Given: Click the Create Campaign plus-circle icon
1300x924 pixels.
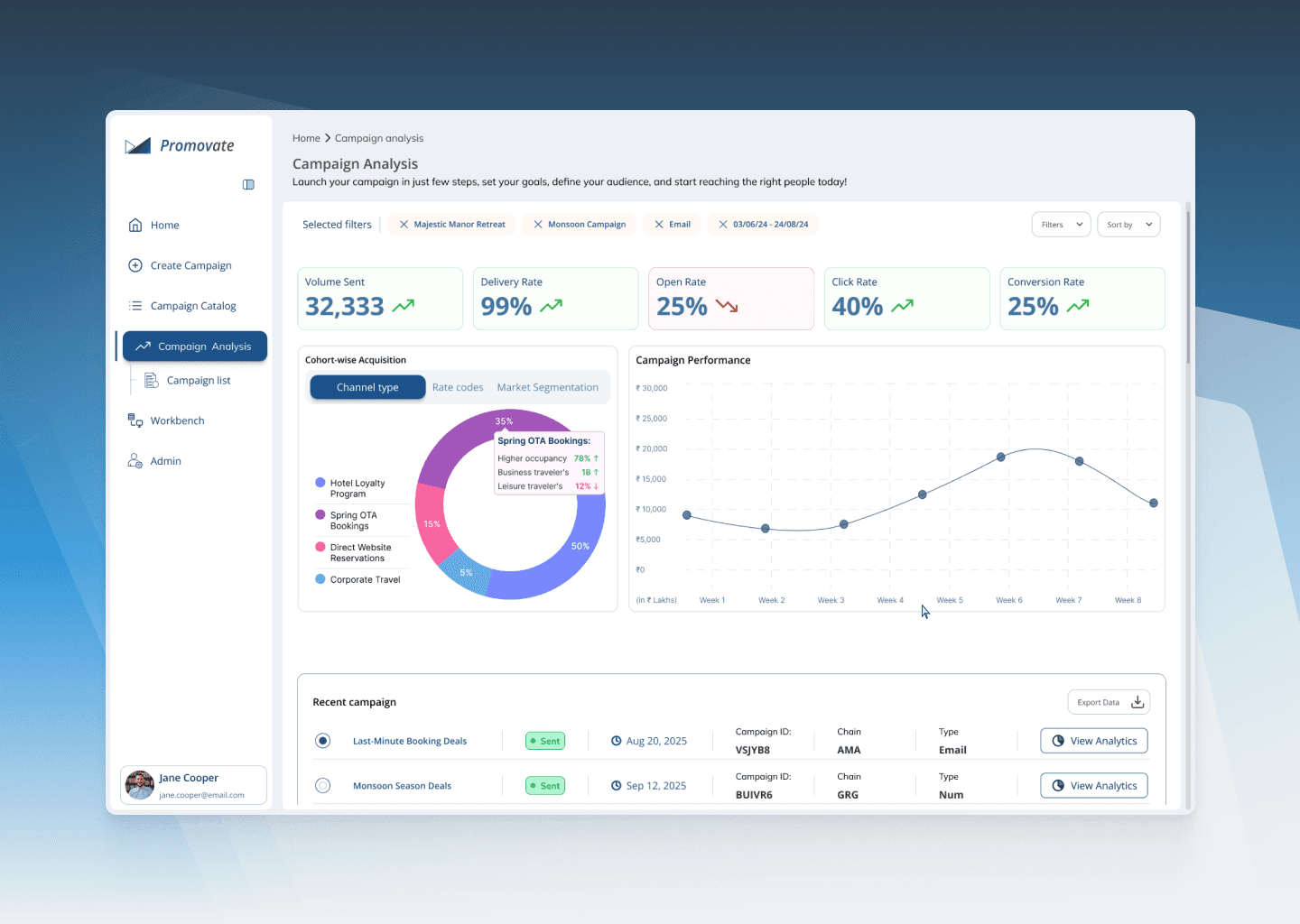Looking at the screenshot, I should (135, 265).
